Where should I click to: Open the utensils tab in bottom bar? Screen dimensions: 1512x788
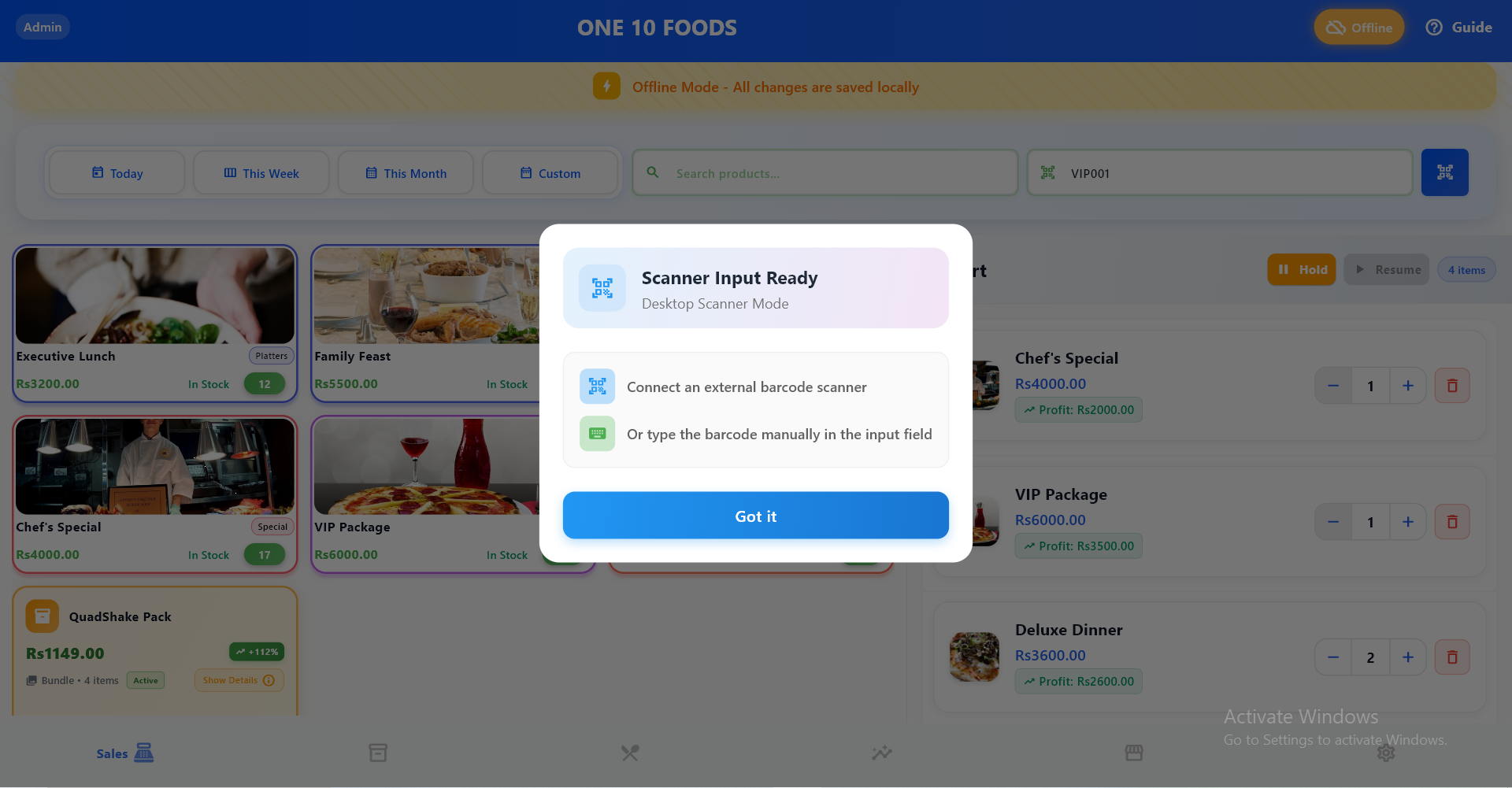coord(630,753)
